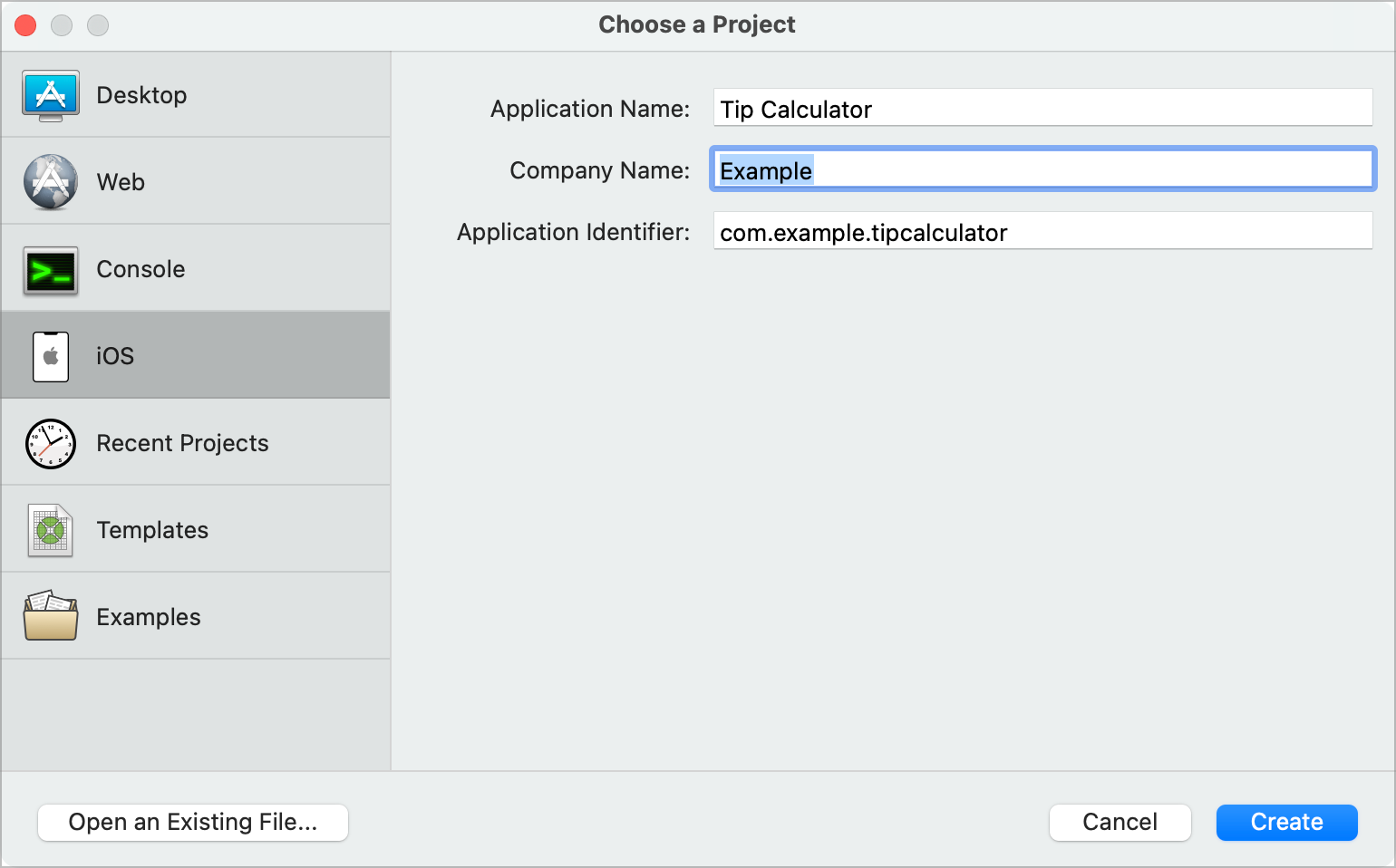Open the Recent Projects section
Screen dimensions: 1396x868
point(182,443)
